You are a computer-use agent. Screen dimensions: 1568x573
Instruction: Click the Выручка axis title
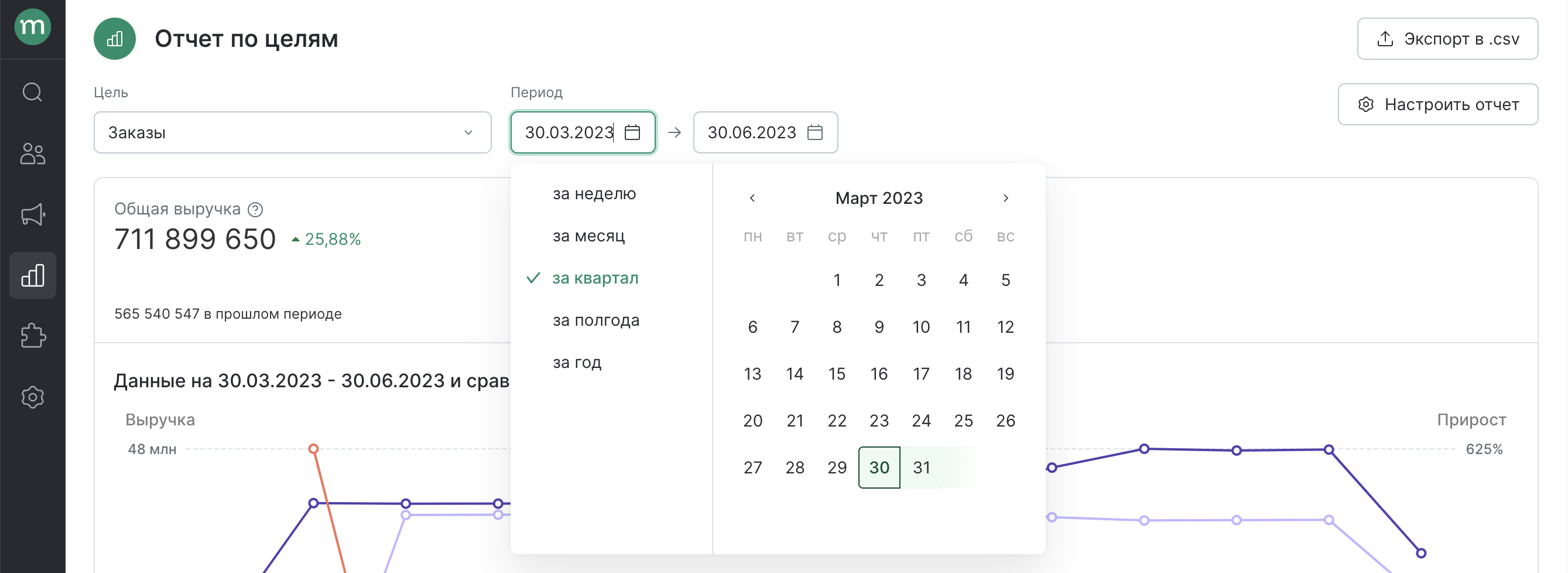(x=160, y=420)
